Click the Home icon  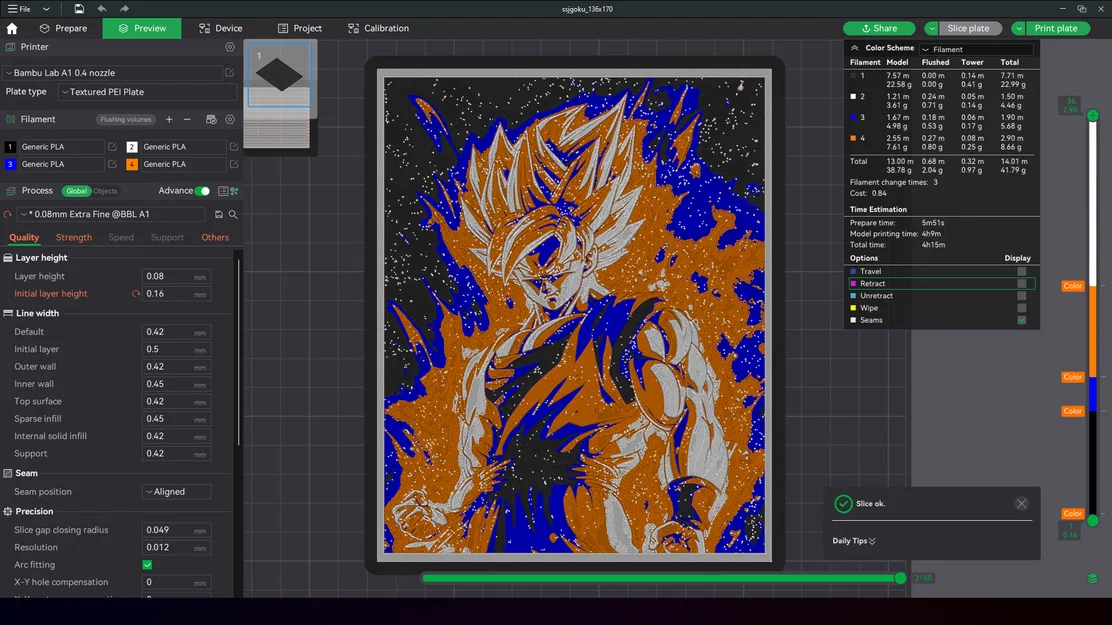pyautogui.click(x=12, y=28)
